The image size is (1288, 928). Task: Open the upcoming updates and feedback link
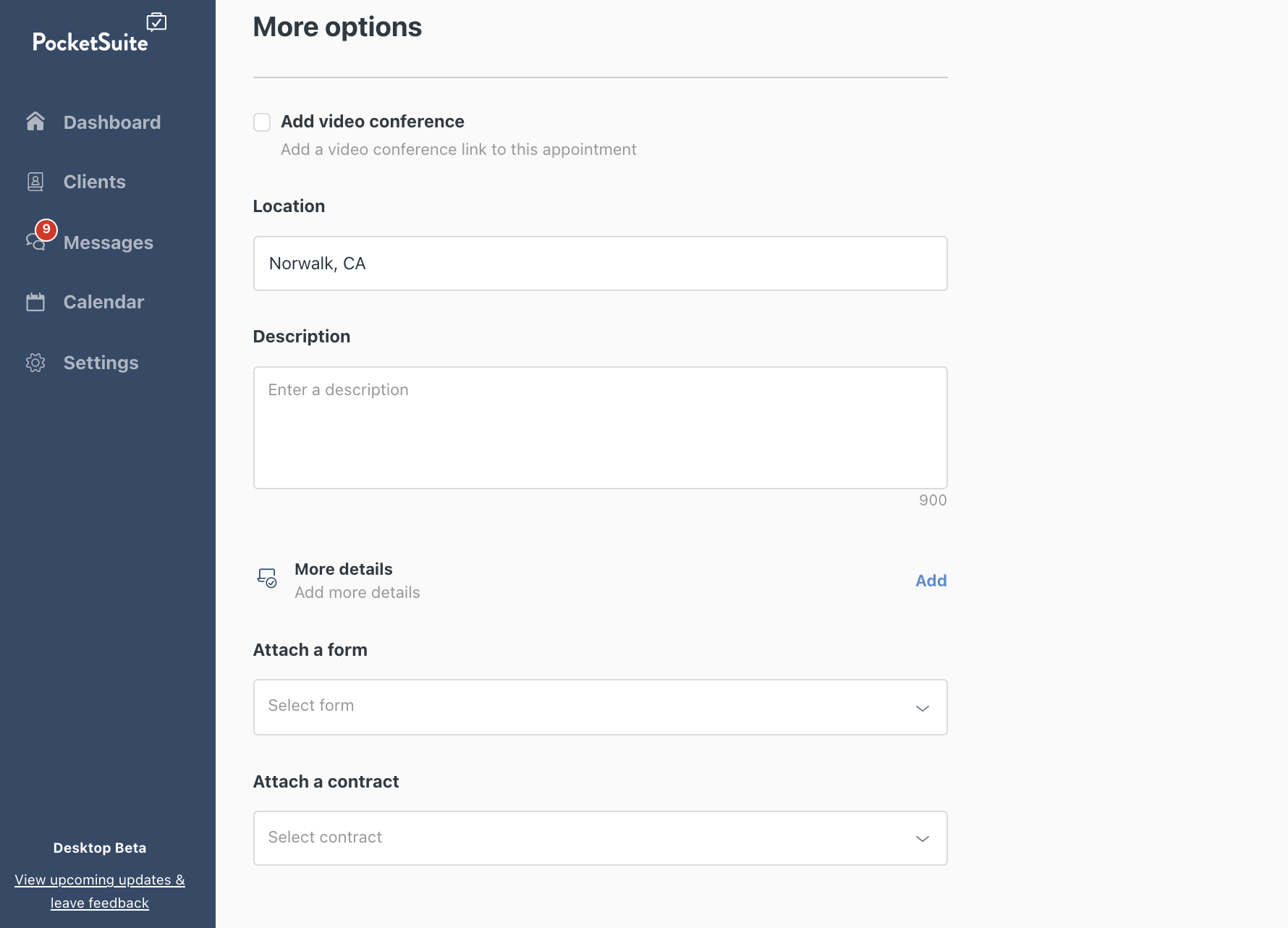pos(100,891)
